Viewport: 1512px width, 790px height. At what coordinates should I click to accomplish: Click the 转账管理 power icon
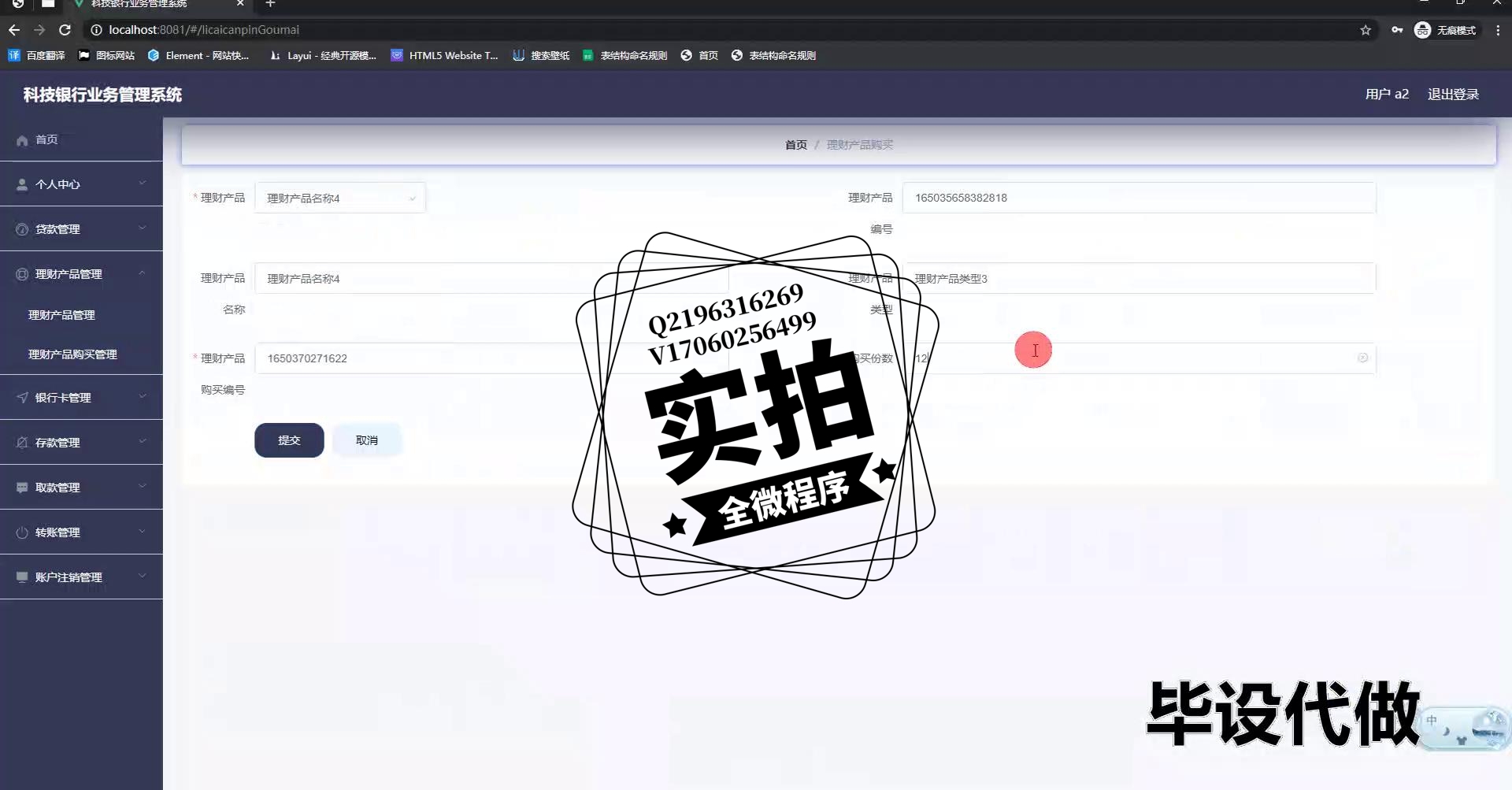point(22,532)
